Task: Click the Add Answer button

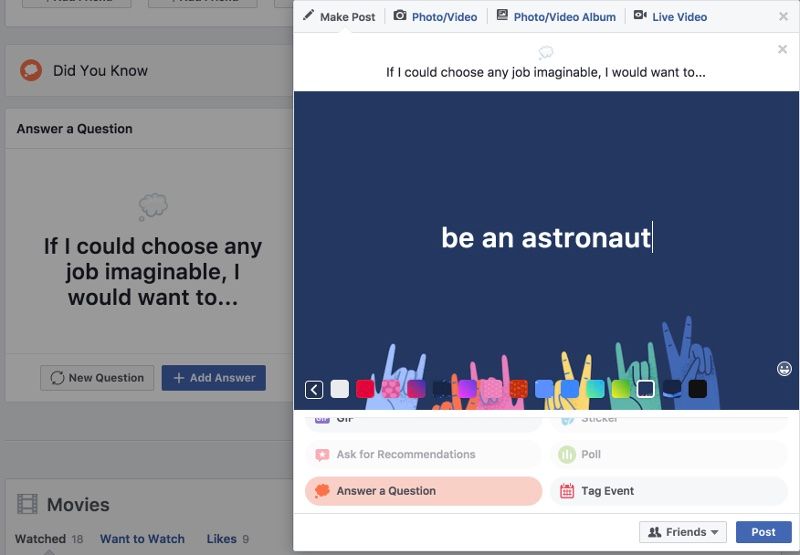Action: 214,378
